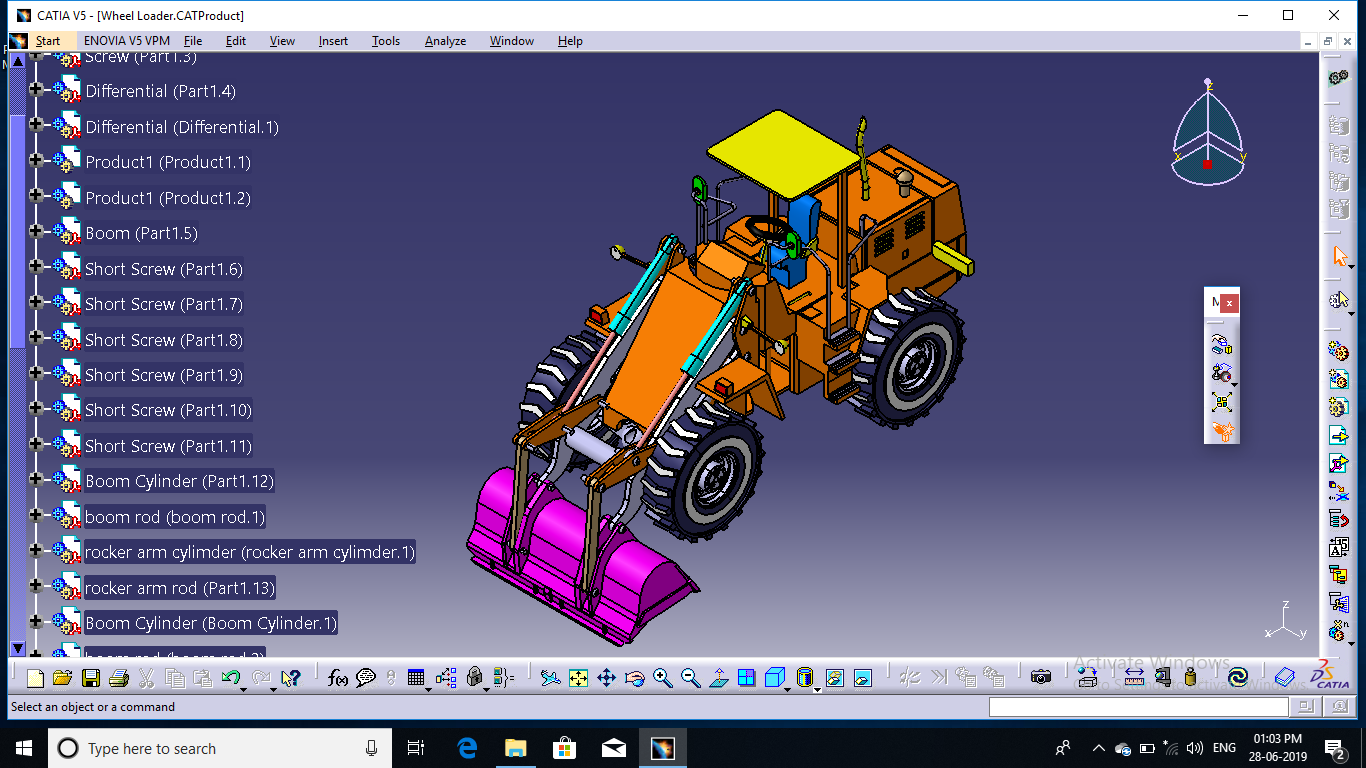Expand the rocker arm rod (Part1.13) node
The width and height of the screenshot is (1366, 768).
coord(37,586)
